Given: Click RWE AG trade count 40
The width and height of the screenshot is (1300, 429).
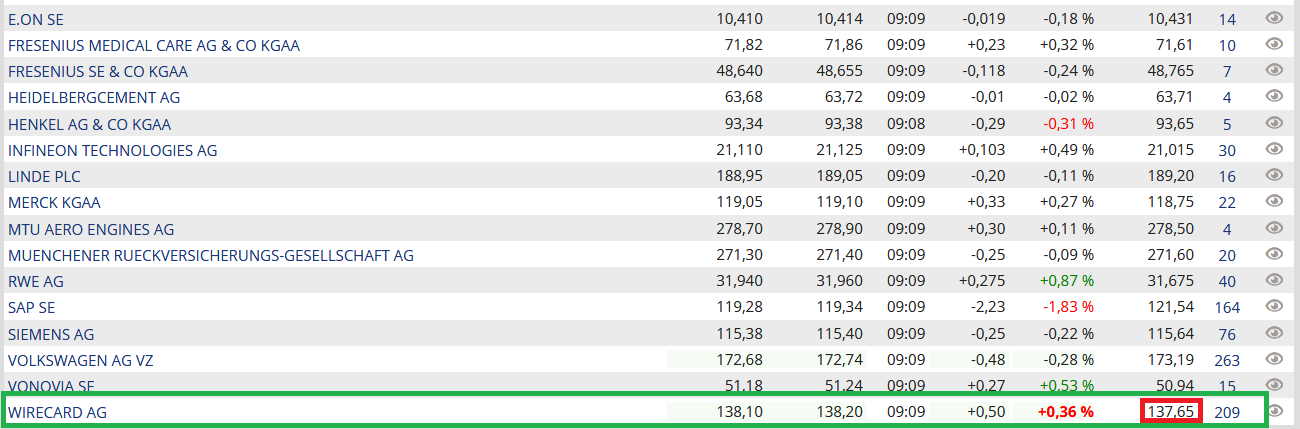Looking at the screenshot, I should (1227, 281).
